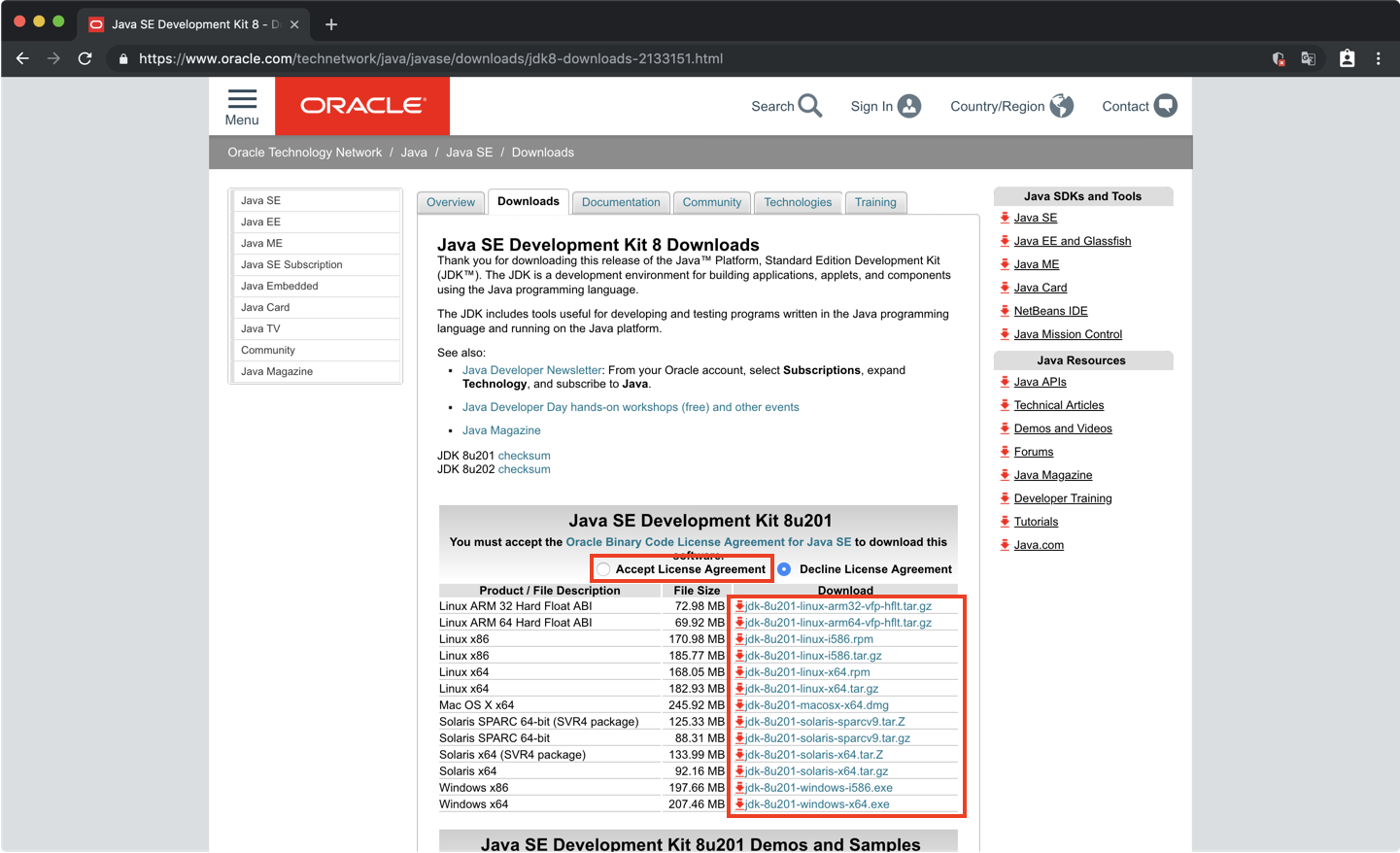Open a new browser tab with plus
The image size is (1400, 853).
point(331,24)
